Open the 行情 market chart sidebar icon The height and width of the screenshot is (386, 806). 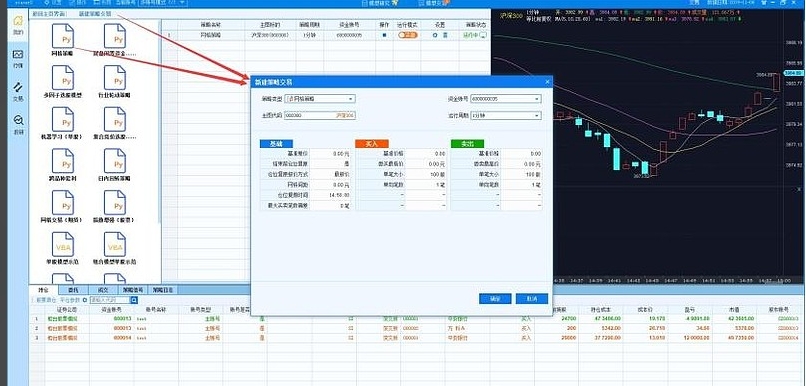tap(18, 58)
